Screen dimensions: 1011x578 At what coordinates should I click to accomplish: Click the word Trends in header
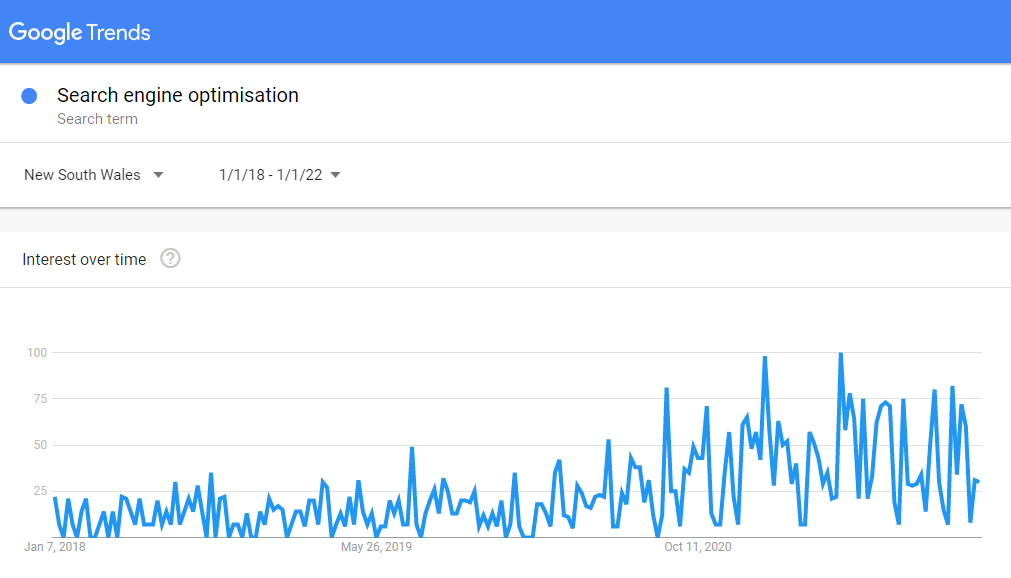click(119, 32)
